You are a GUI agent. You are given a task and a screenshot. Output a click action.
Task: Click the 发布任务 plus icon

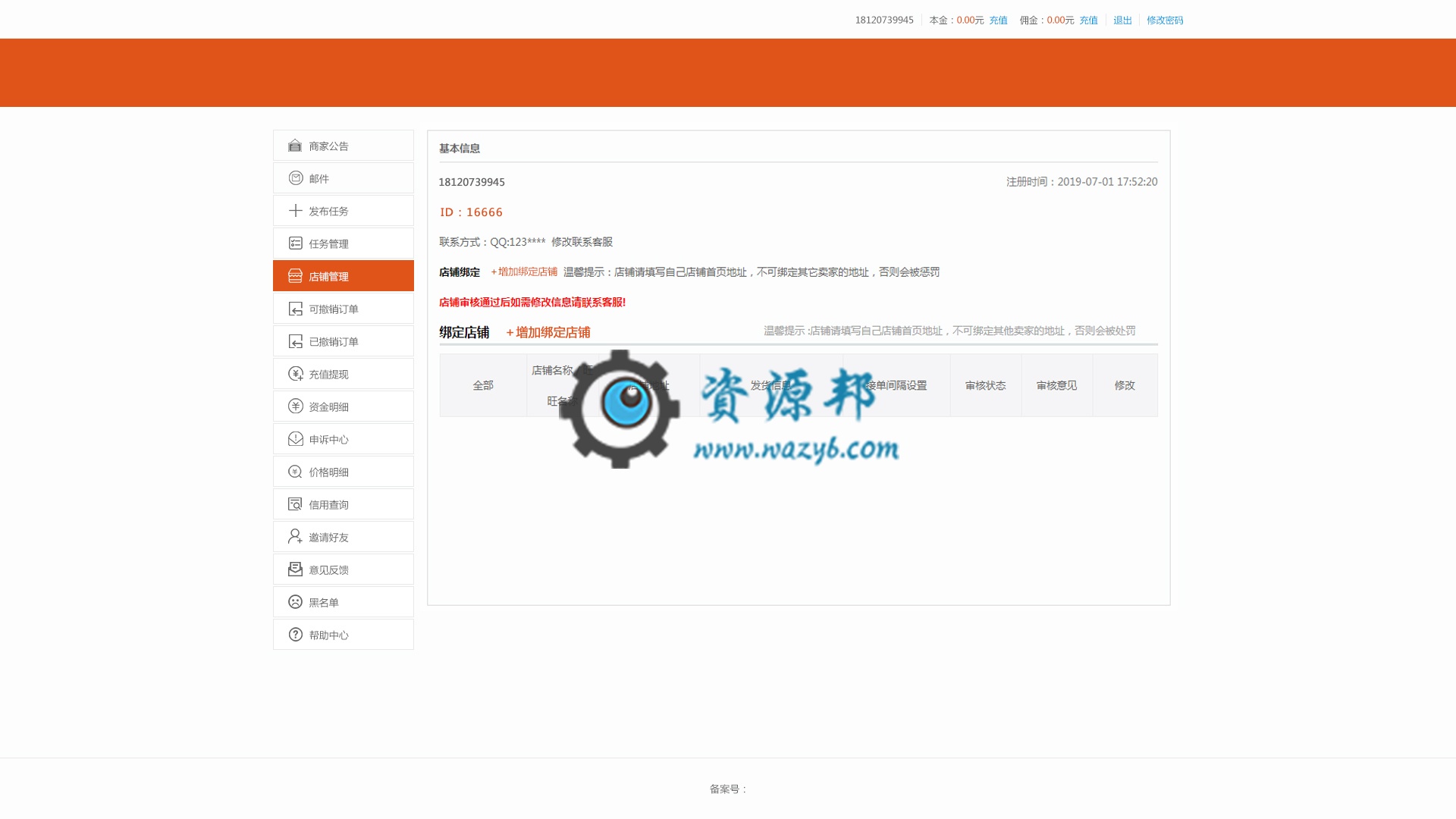pos(295,211)
